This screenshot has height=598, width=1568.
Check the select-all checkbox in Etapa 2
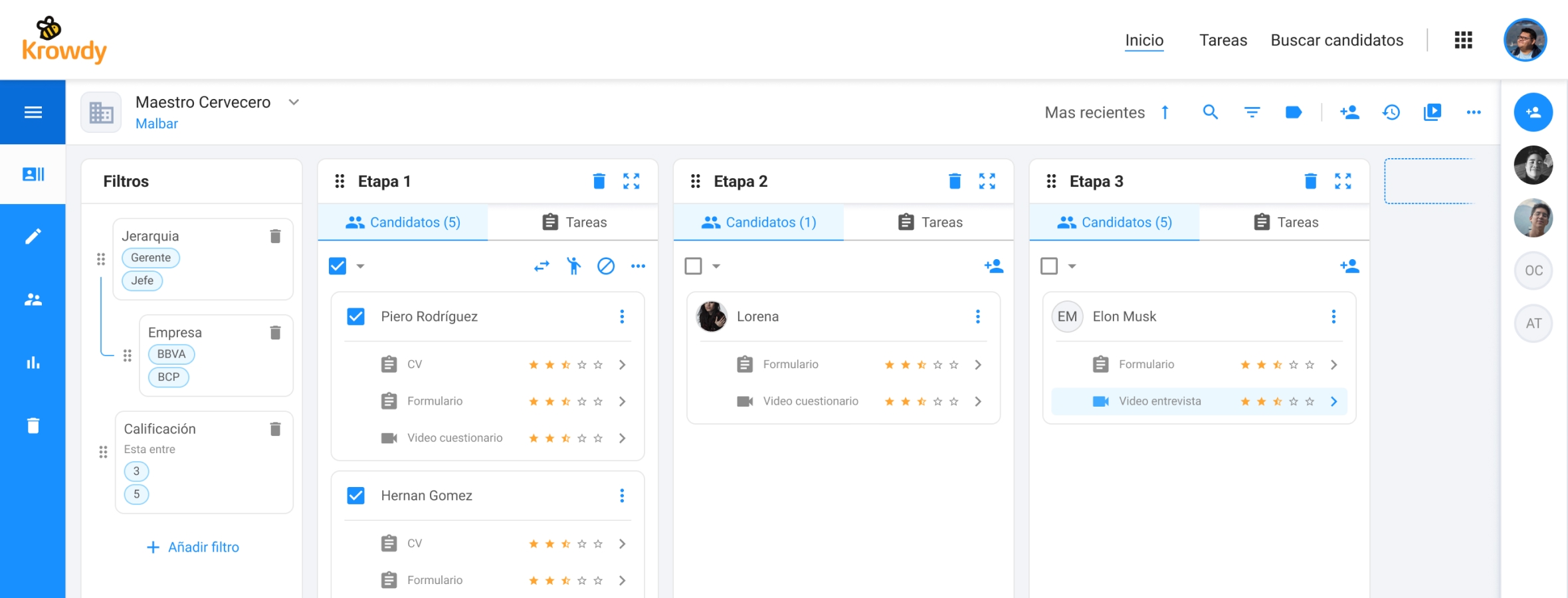693,266
